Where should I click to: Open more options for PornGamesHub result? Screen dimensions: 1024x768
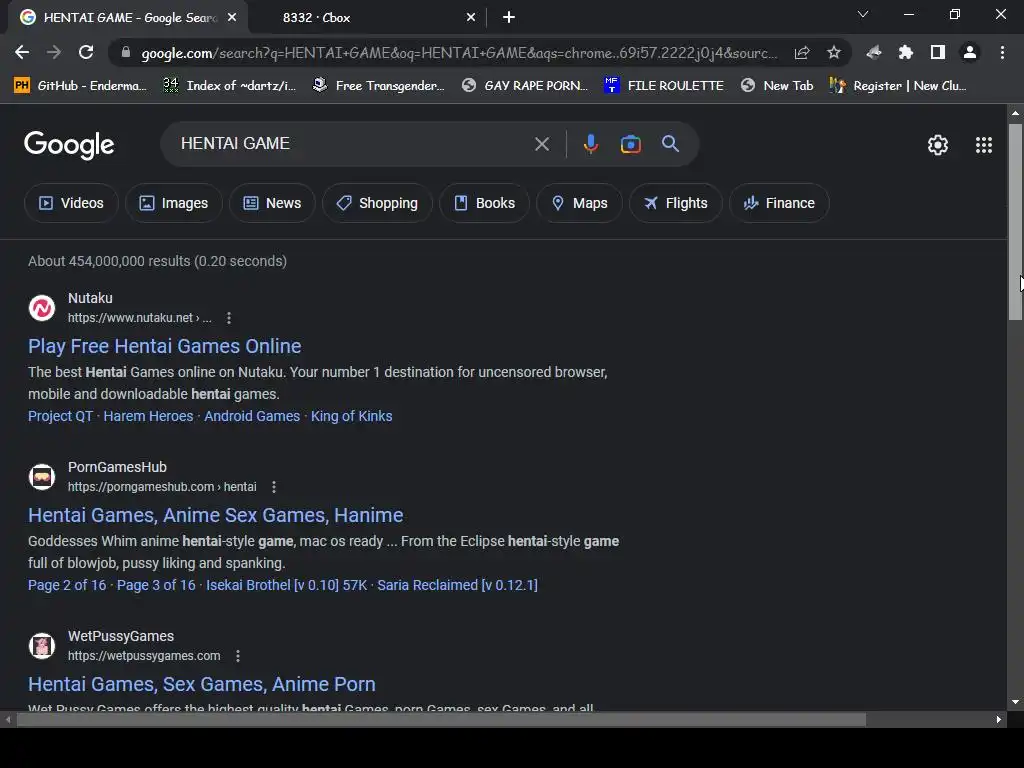click(274, 487)
